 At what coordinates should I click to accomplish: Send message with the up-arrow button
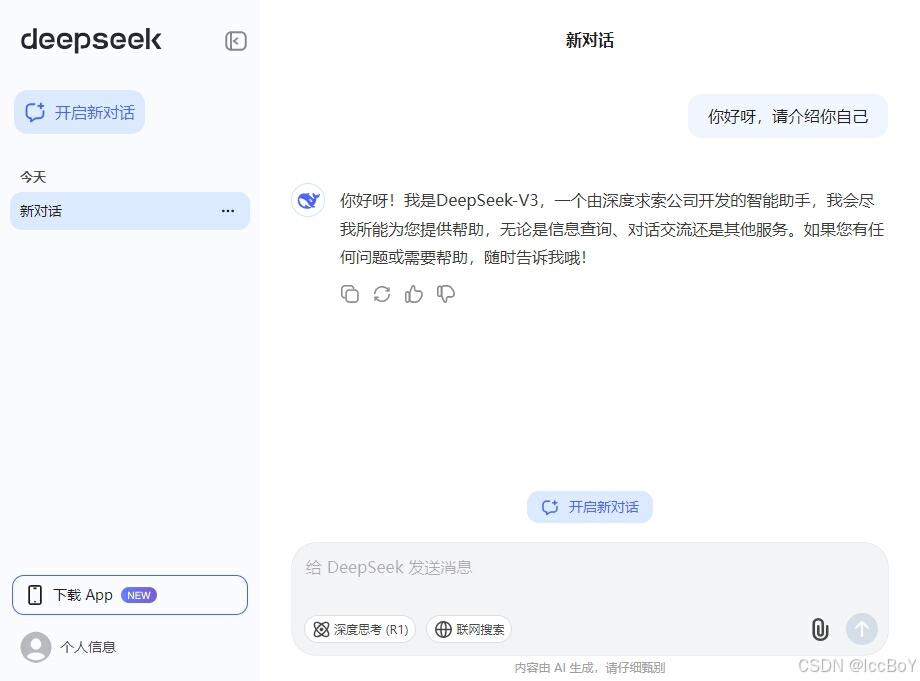861,629
